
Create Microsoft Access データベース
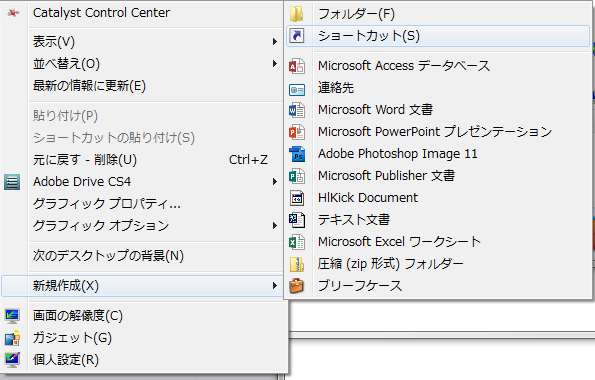pyautogui.click(x=438, y=66)
